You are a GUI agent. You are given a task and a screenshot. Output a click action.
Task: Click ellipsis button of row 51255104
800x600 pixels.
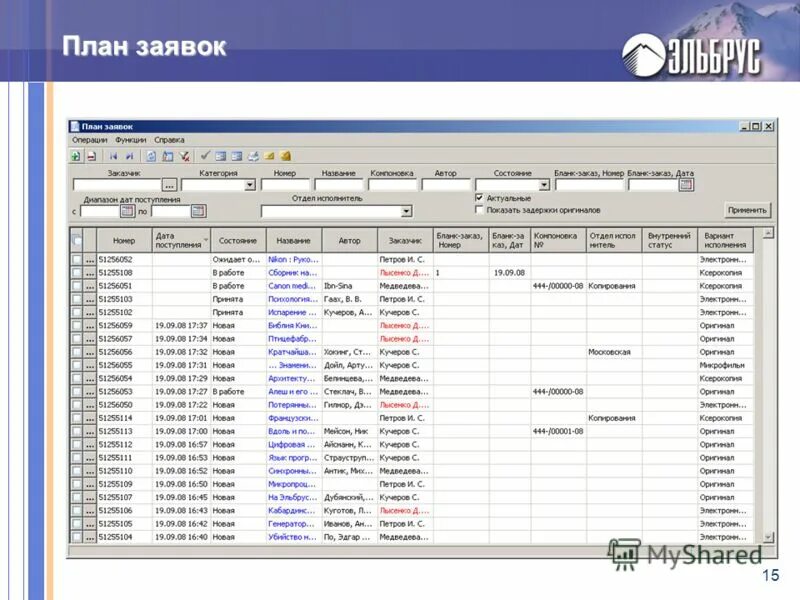point(90,537)
